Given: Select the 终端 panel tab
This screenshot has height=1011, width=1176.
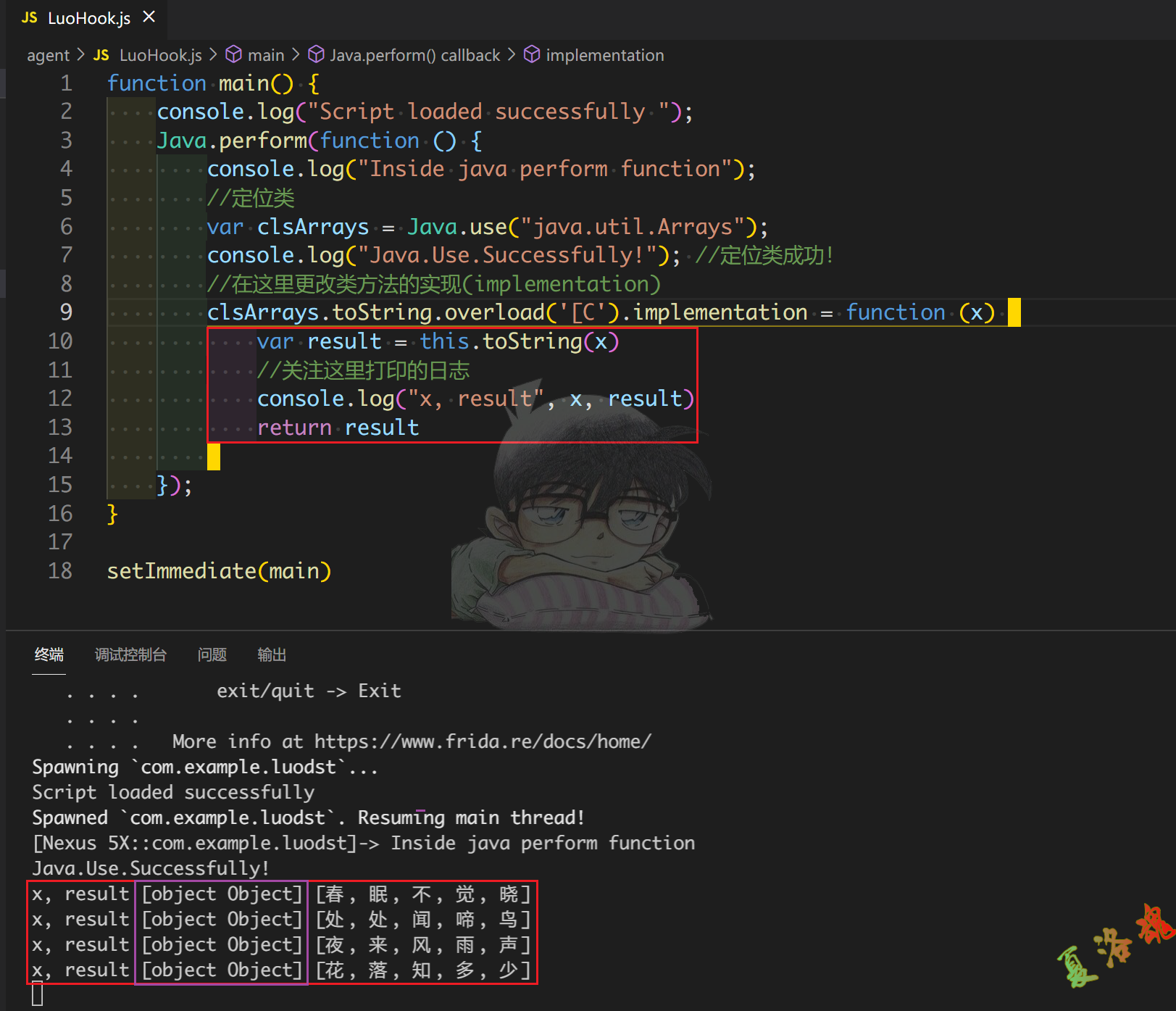Looking at the screenshot, I should [49, 654].
